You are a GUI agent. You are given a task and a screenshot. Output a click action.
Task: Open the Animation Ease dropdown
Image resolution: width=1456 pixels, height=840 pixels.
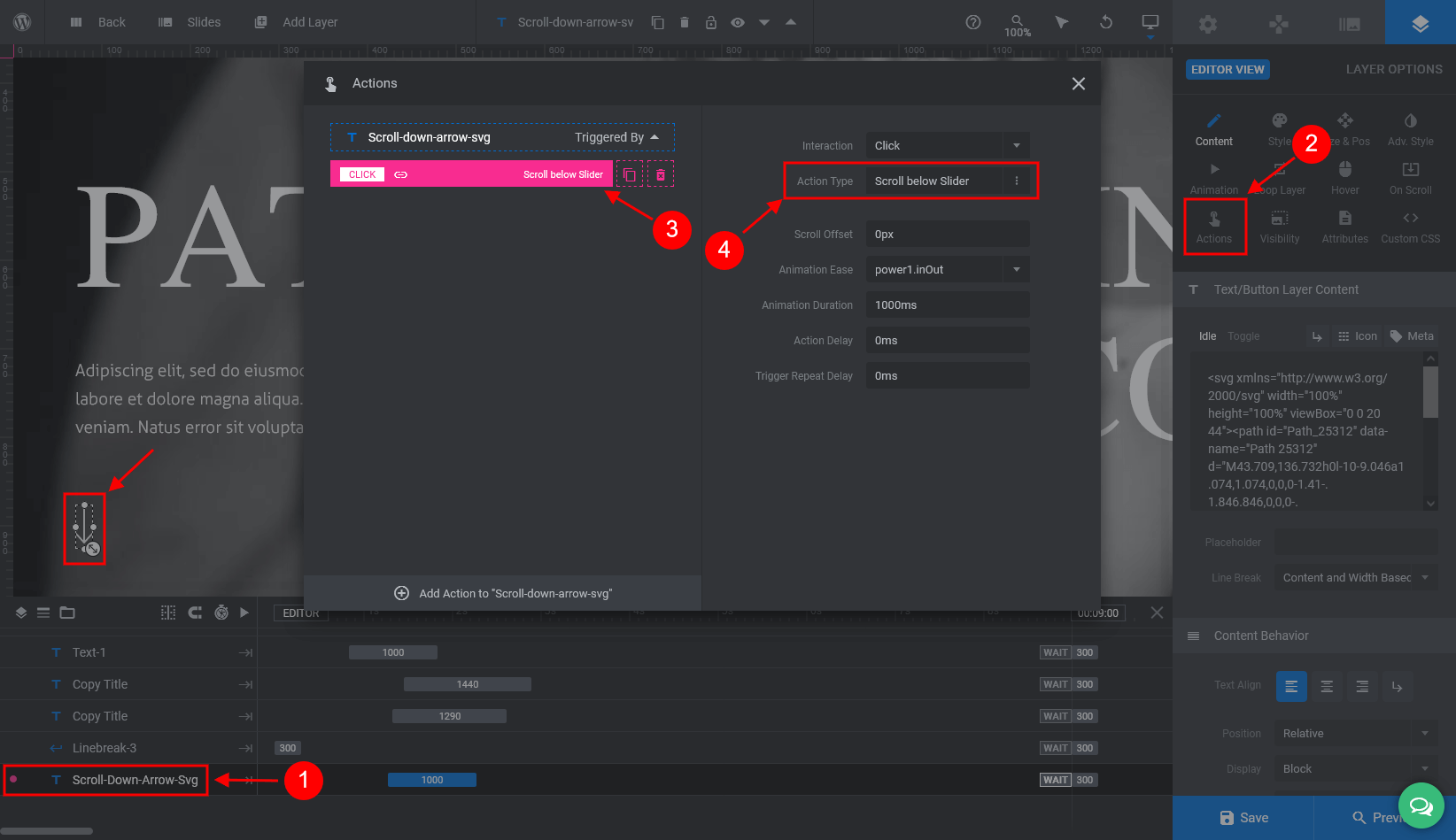(x=948, y=269)
